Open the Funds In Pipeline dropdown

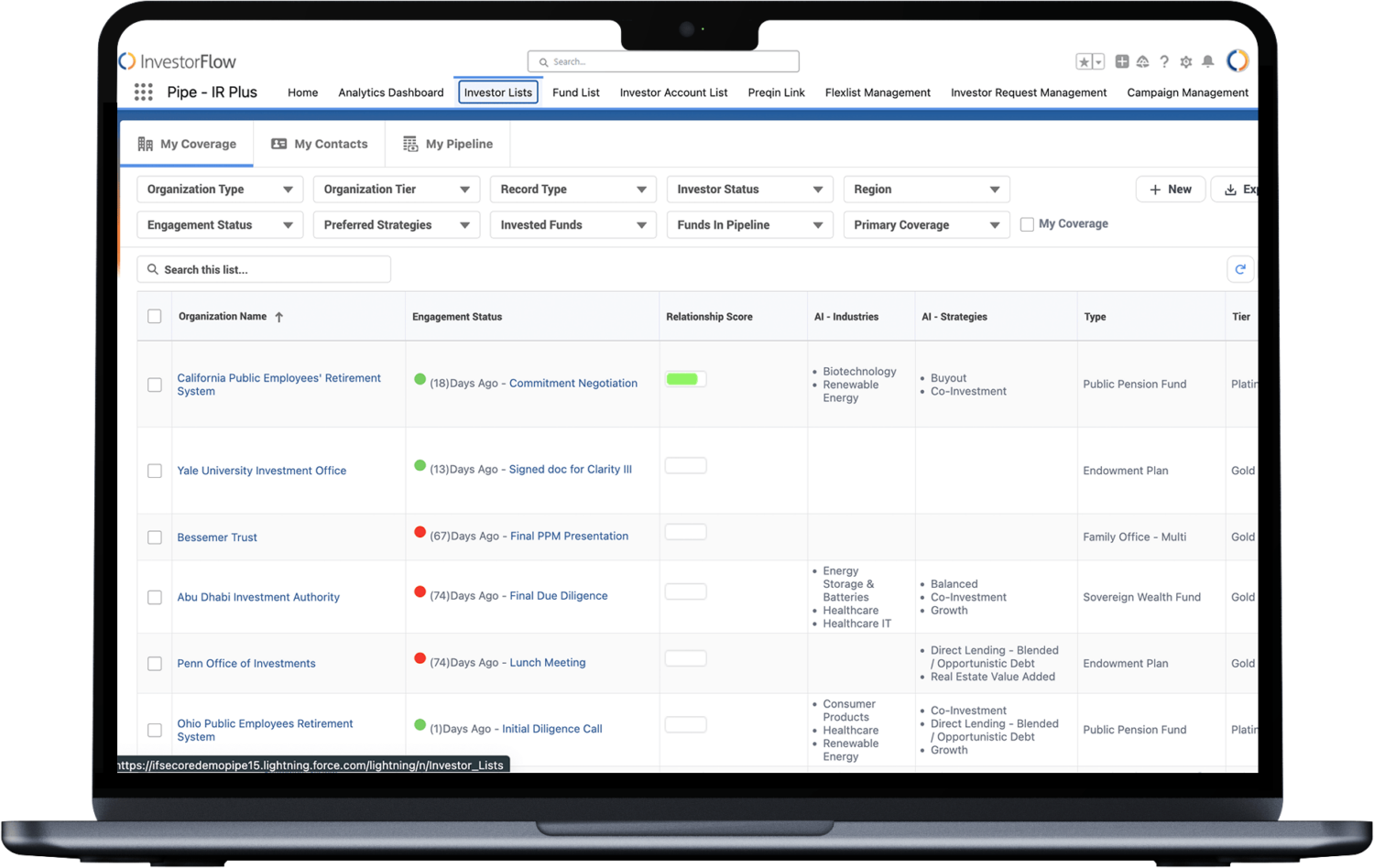[750, 225]
